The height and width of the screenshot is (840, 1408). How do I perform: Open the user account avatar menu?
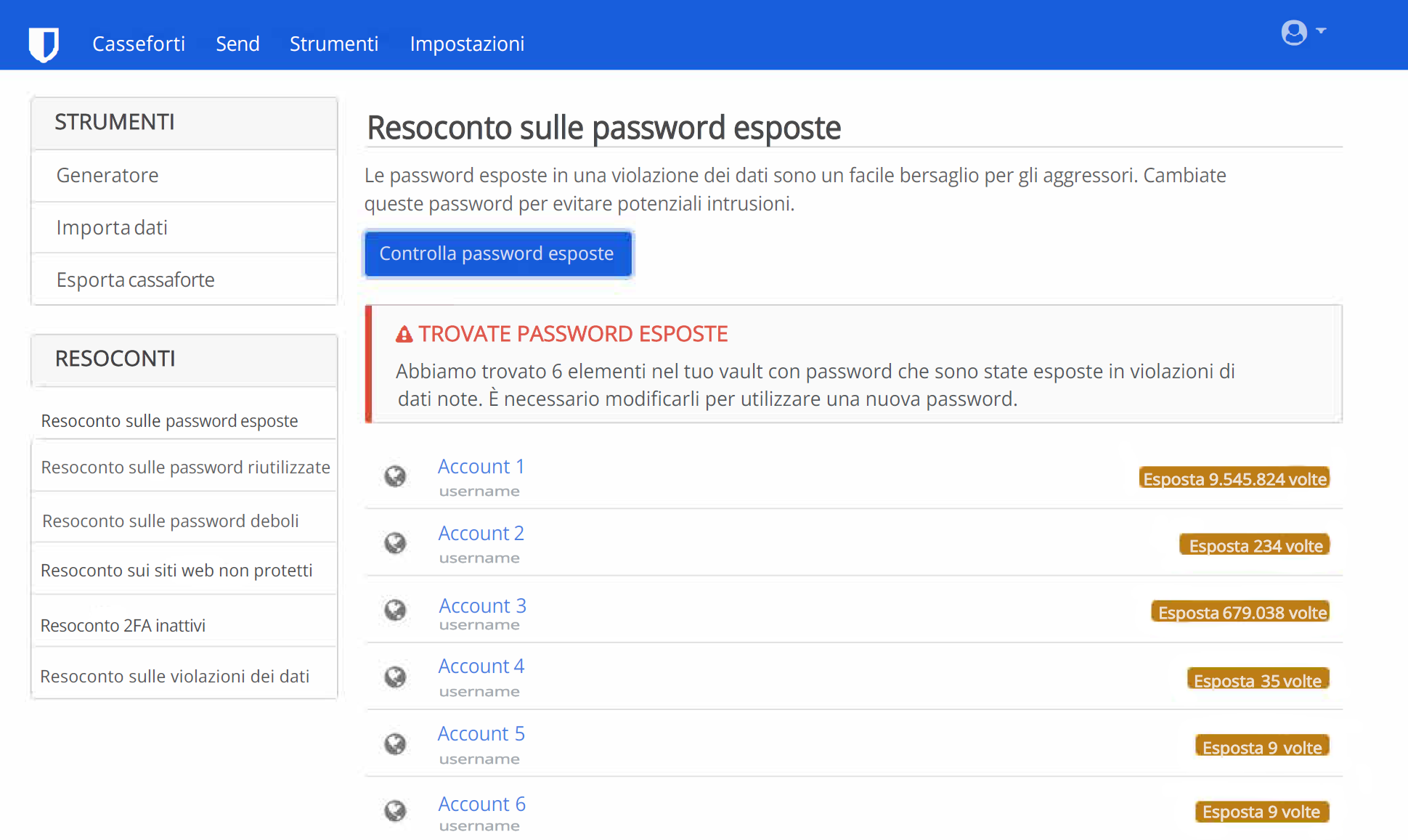pyautogui.click(x=1294, y=33)
